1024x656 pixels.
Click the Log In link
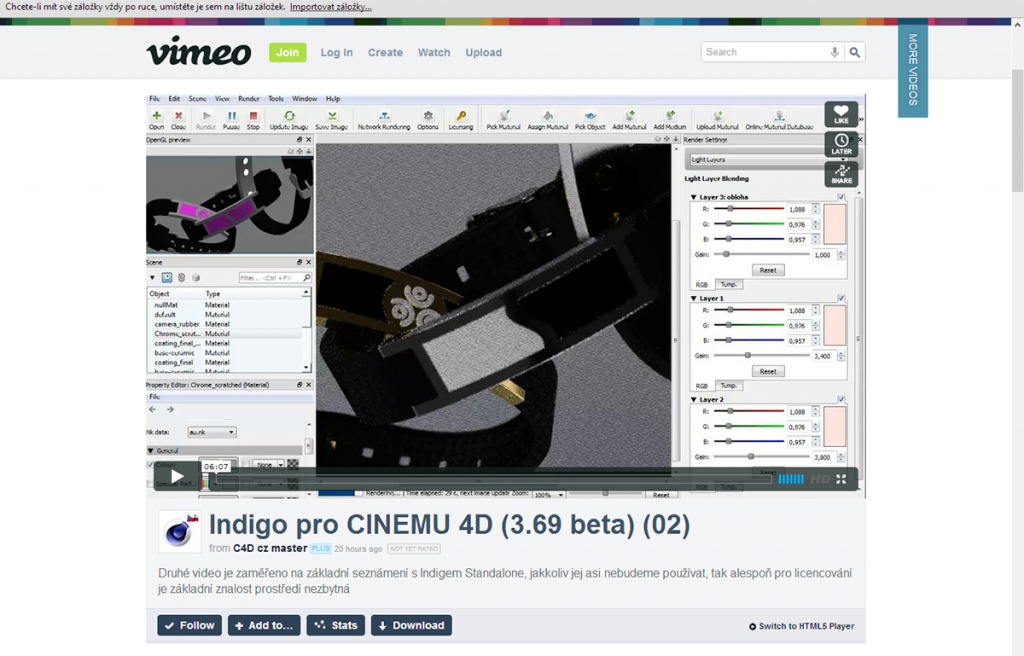[x=336, y=53]
